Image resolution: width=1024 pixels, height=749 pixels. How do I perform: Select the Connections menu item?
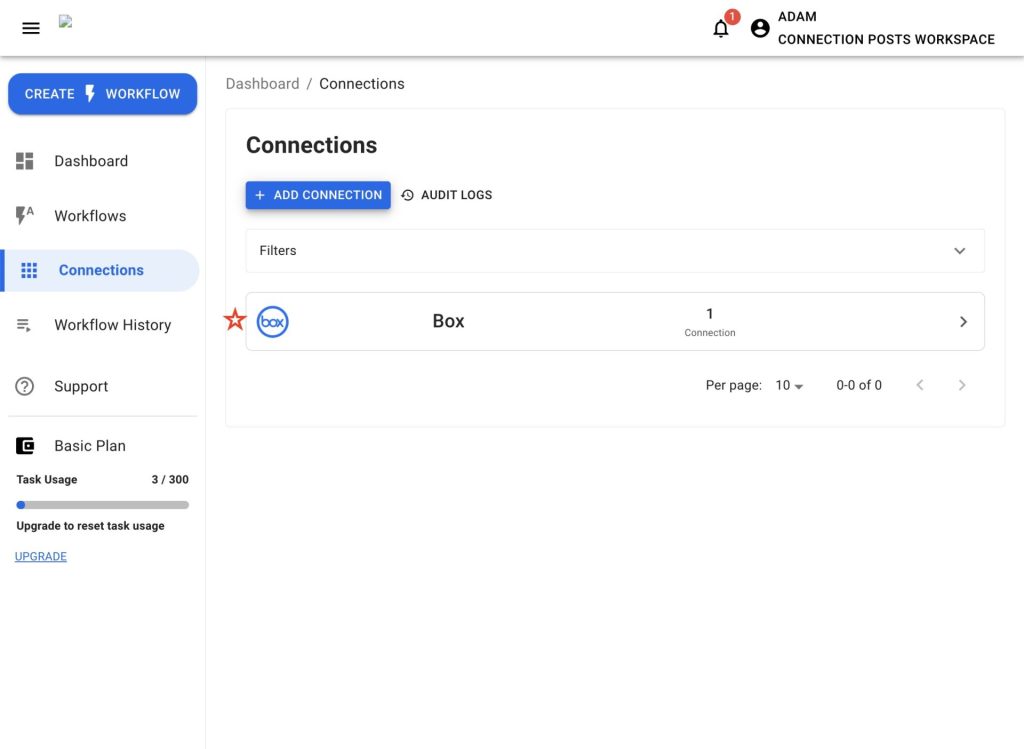(x=101, y=270)
